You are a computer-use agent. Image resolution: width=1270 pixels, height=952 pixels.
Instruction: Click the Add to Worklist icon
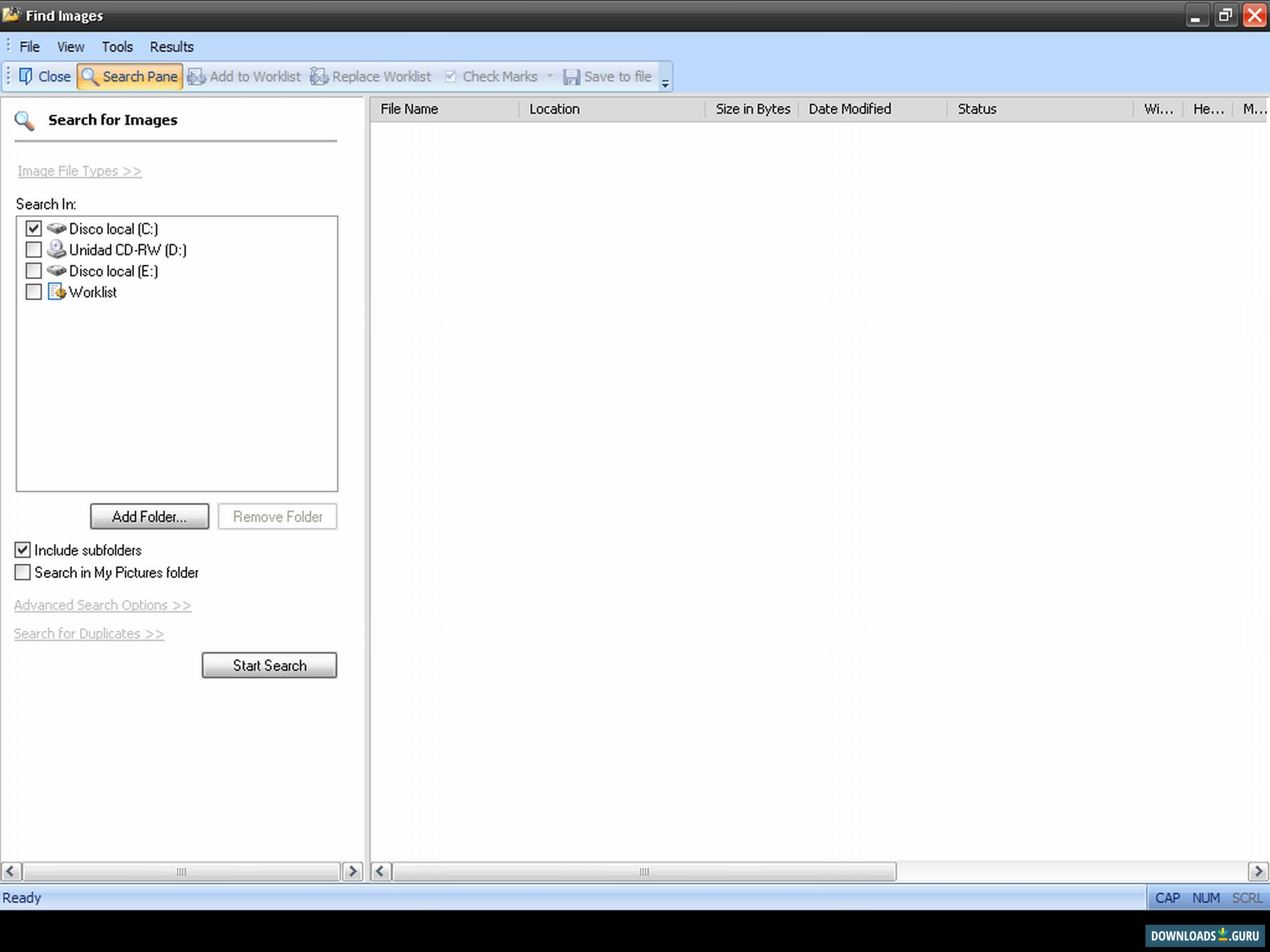coord(196,76)
